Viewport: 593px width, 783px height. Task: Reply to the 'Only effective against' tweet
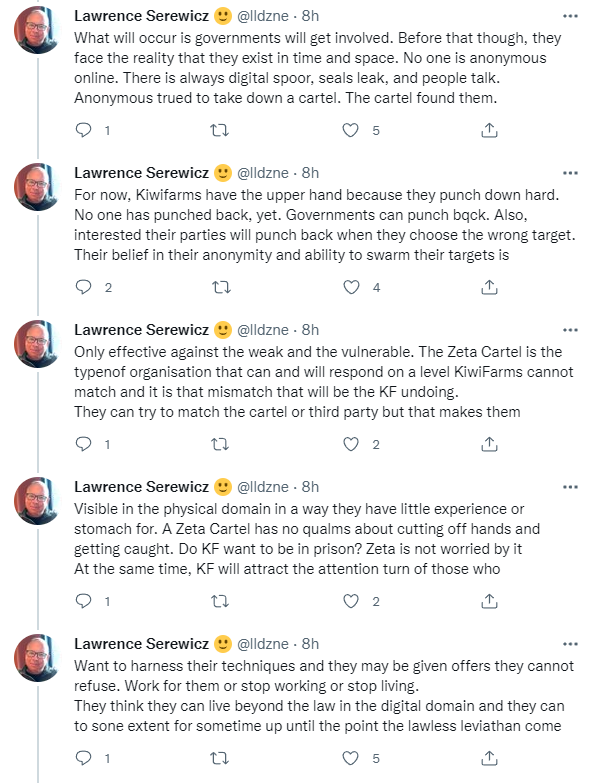(83, 444)
